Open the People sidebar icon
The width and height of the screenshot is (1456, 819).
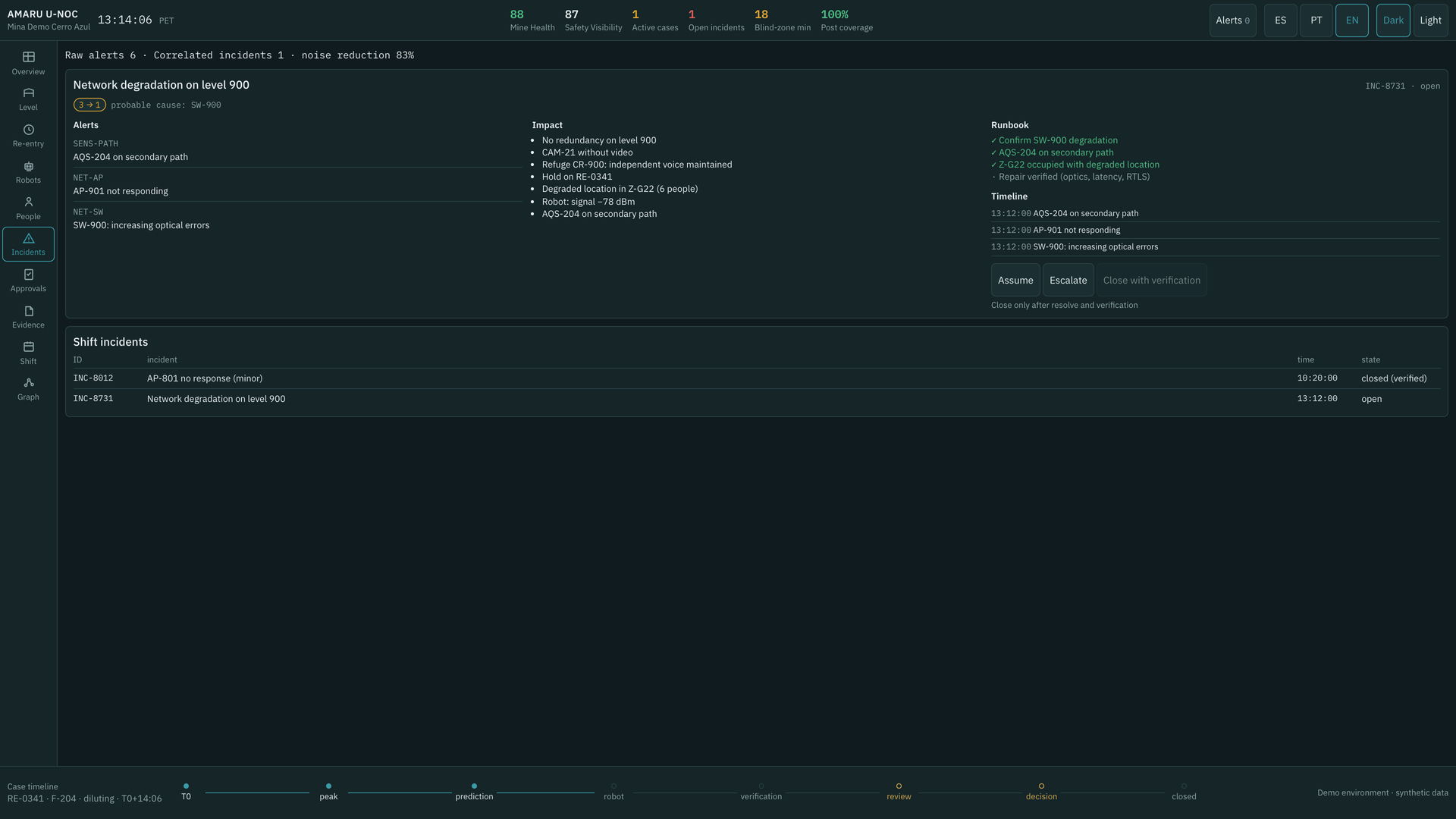pos(28,202)
